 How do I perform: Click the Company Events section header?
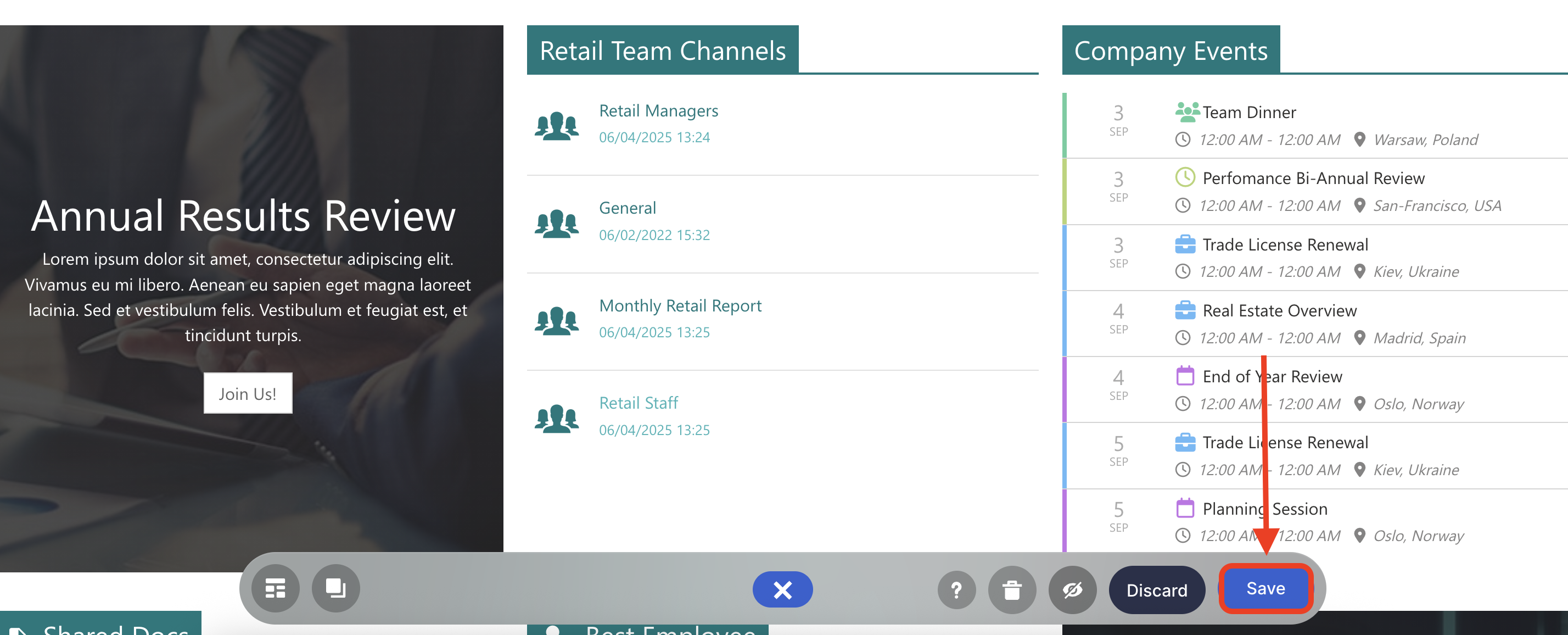1170,51
